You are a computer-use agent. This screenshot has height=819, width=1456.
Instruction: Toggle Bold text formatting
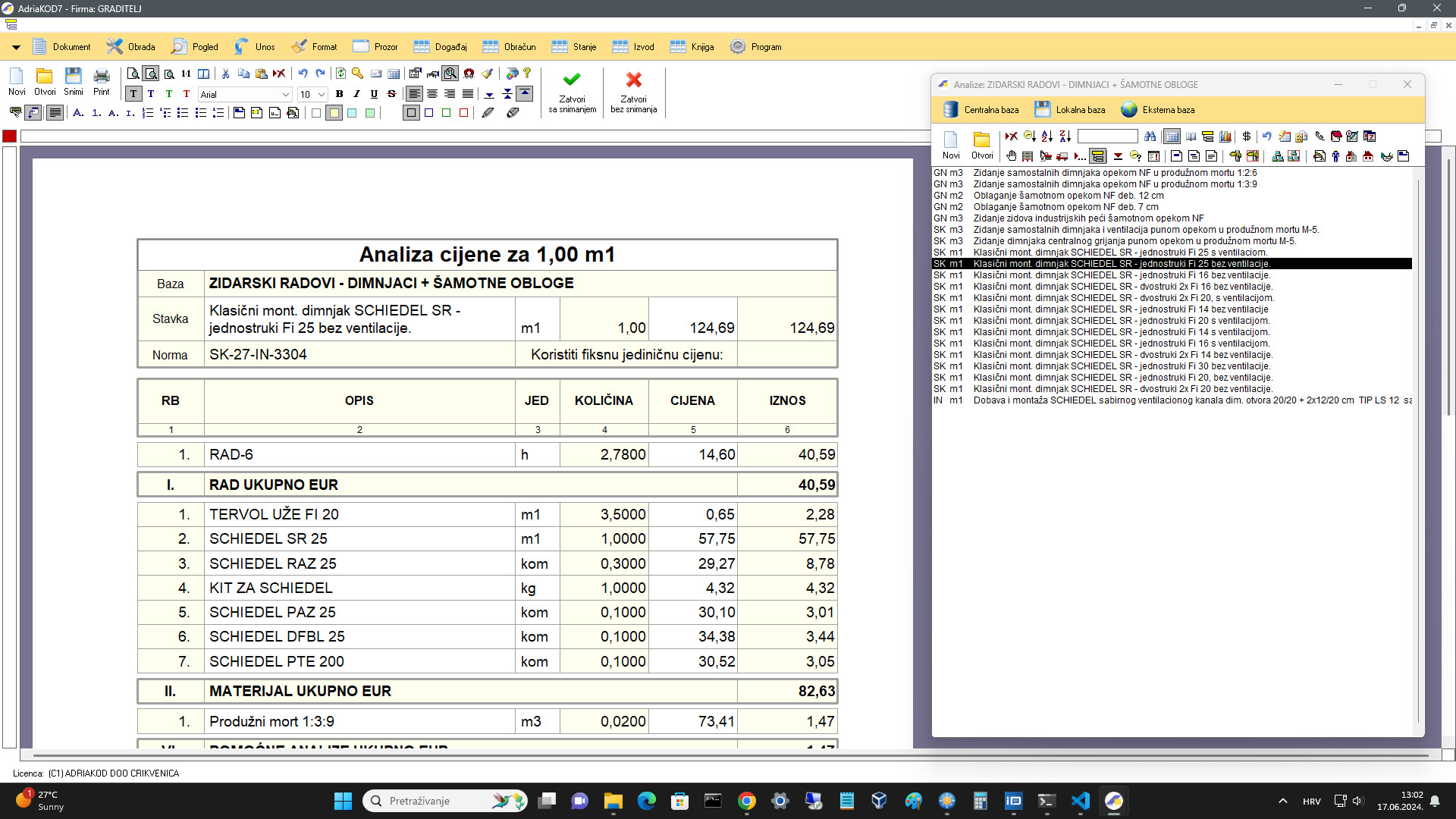[x=339, y=94]
